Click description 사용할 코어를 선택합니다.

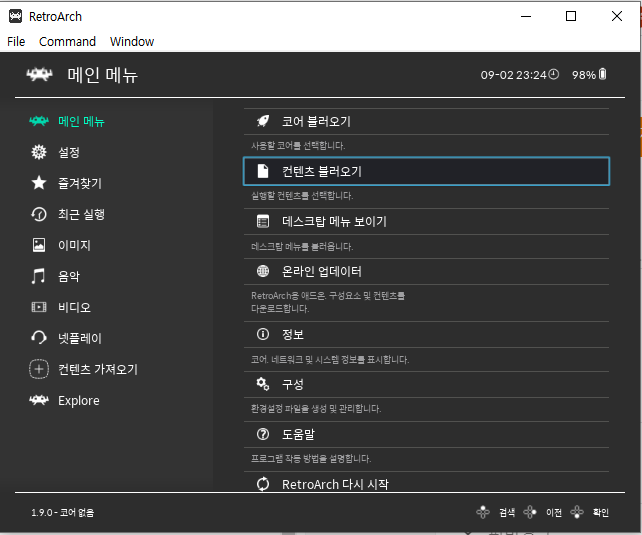coord(298,146)
